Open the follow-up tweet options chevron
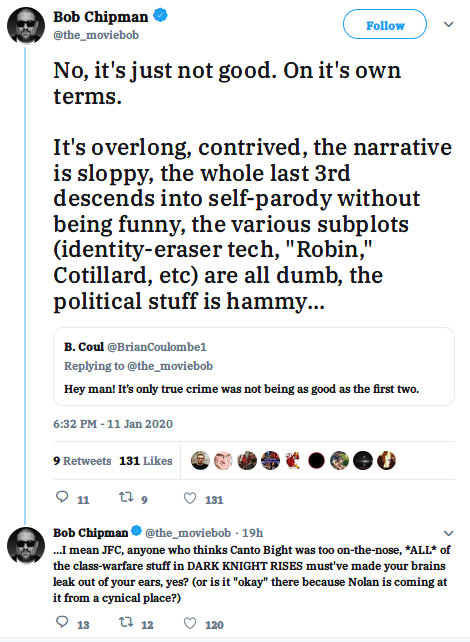 pos(449,533)
